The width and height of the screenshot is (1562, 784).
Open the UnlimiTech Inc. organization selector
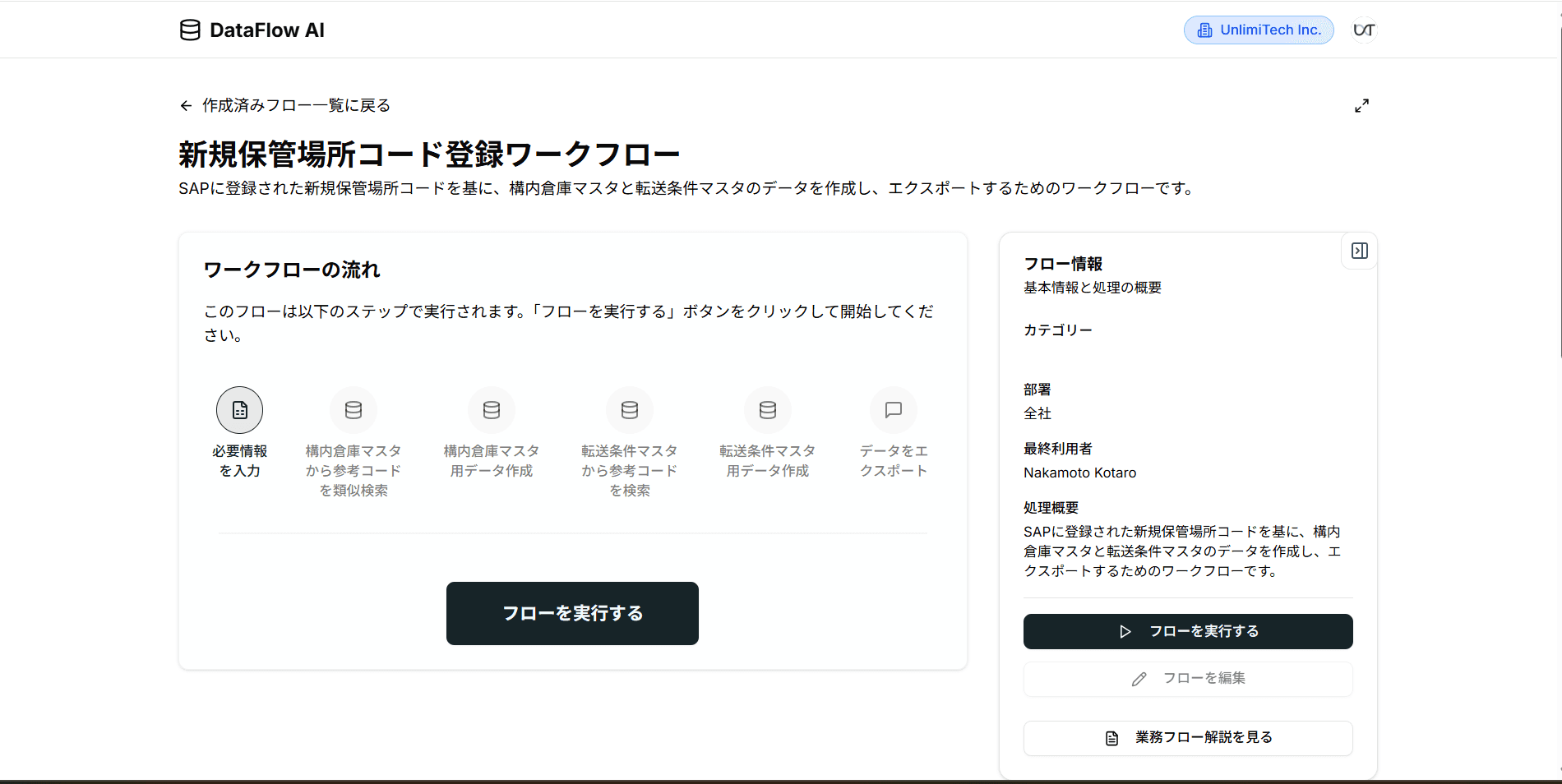[1259, 30]
